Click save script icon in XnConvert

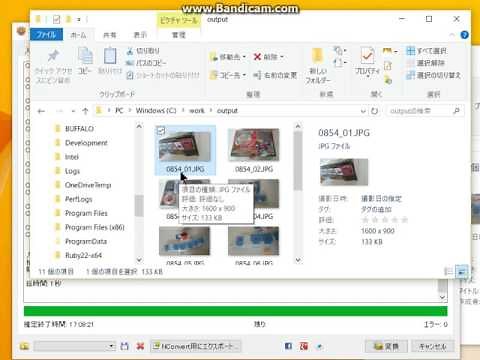coord(124,346)
